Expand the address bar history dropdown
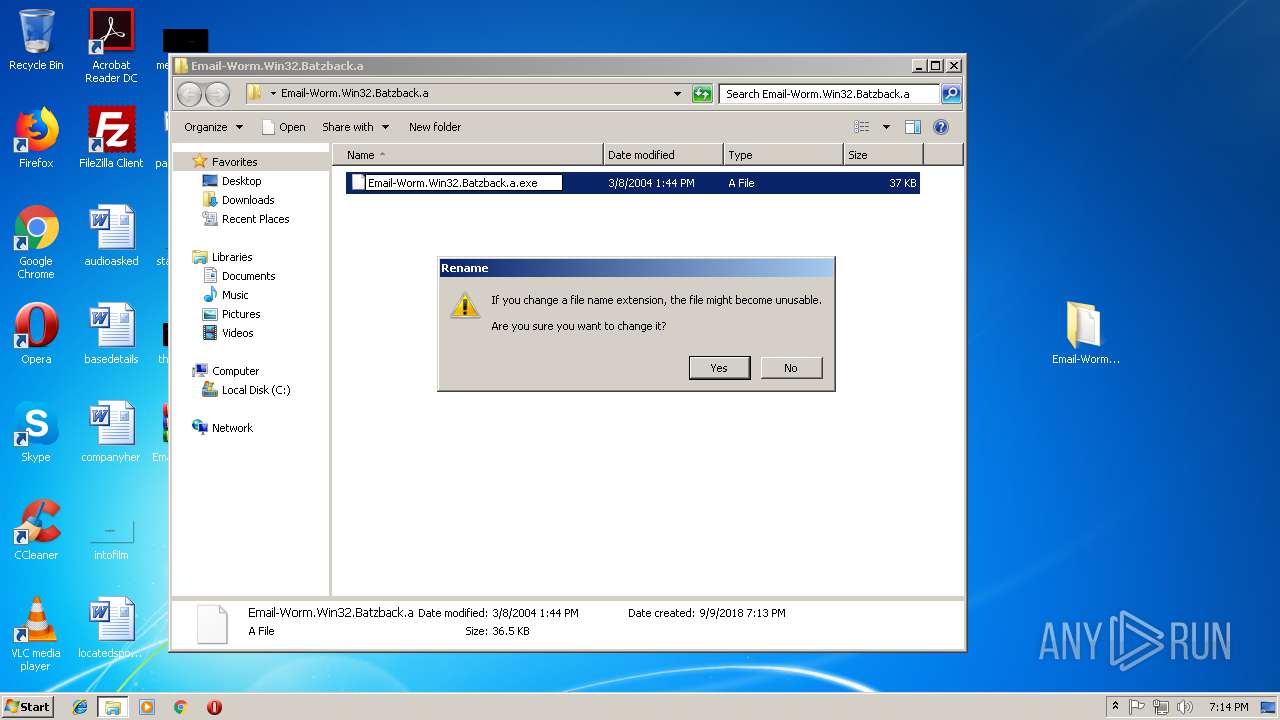The image size is (1280, 720). coord(677,94)
